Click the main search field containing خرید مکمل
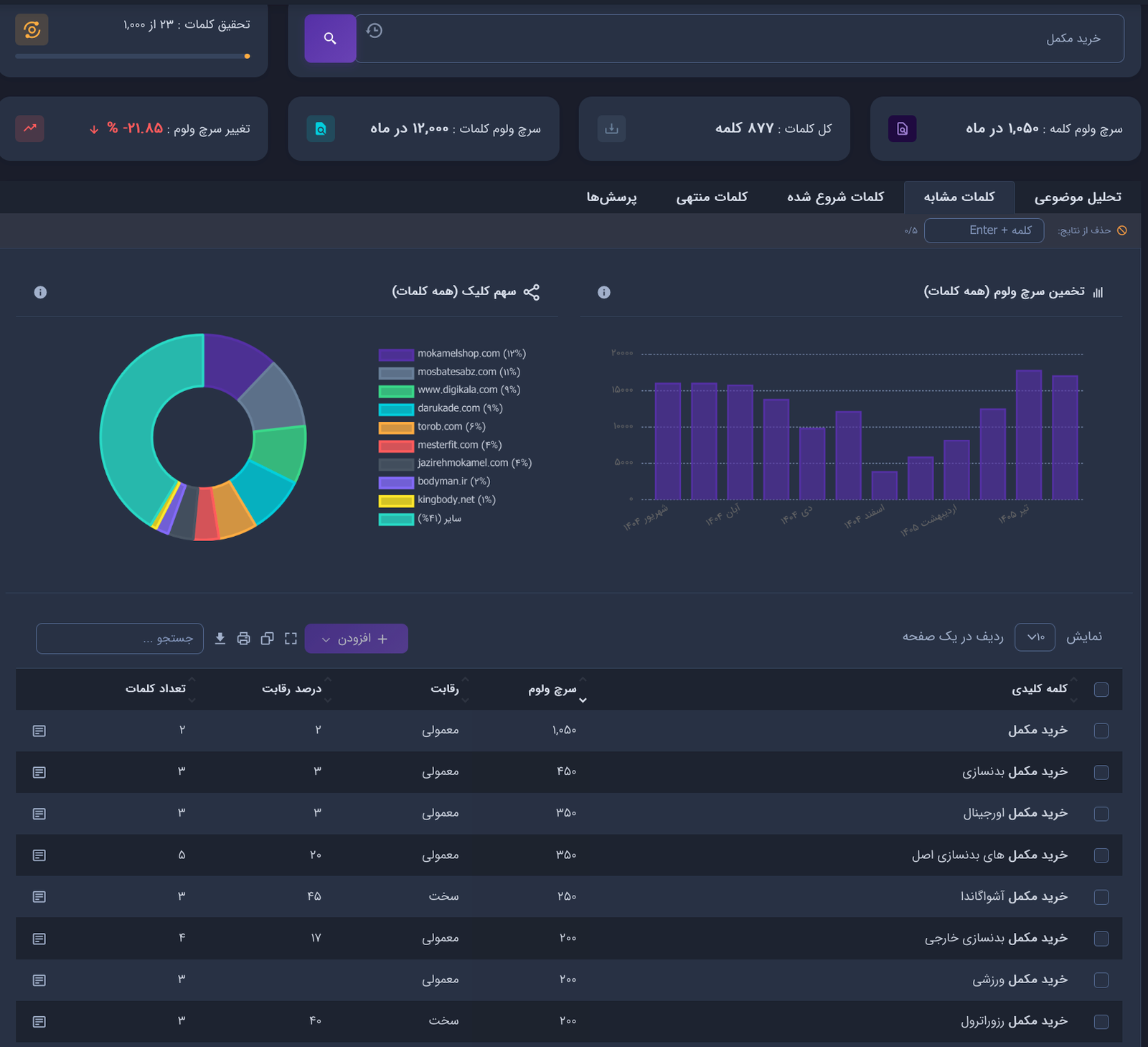 pos(740,38)
